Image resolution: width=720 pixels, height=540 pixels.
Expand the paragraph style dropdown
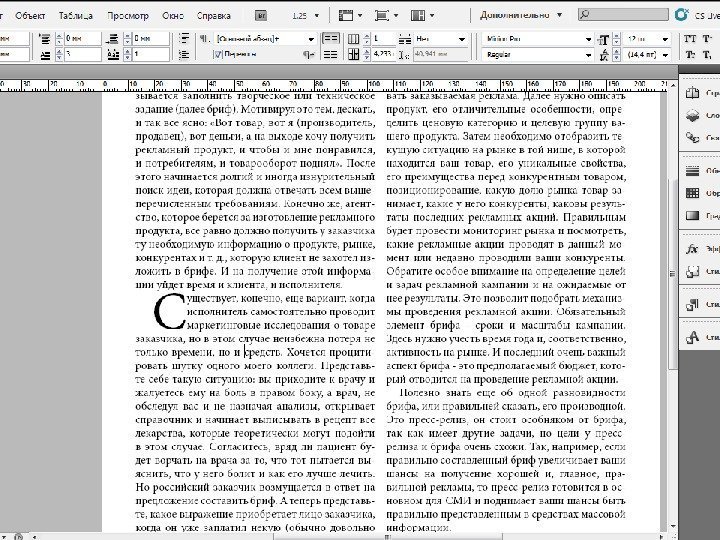coord(311,39)
